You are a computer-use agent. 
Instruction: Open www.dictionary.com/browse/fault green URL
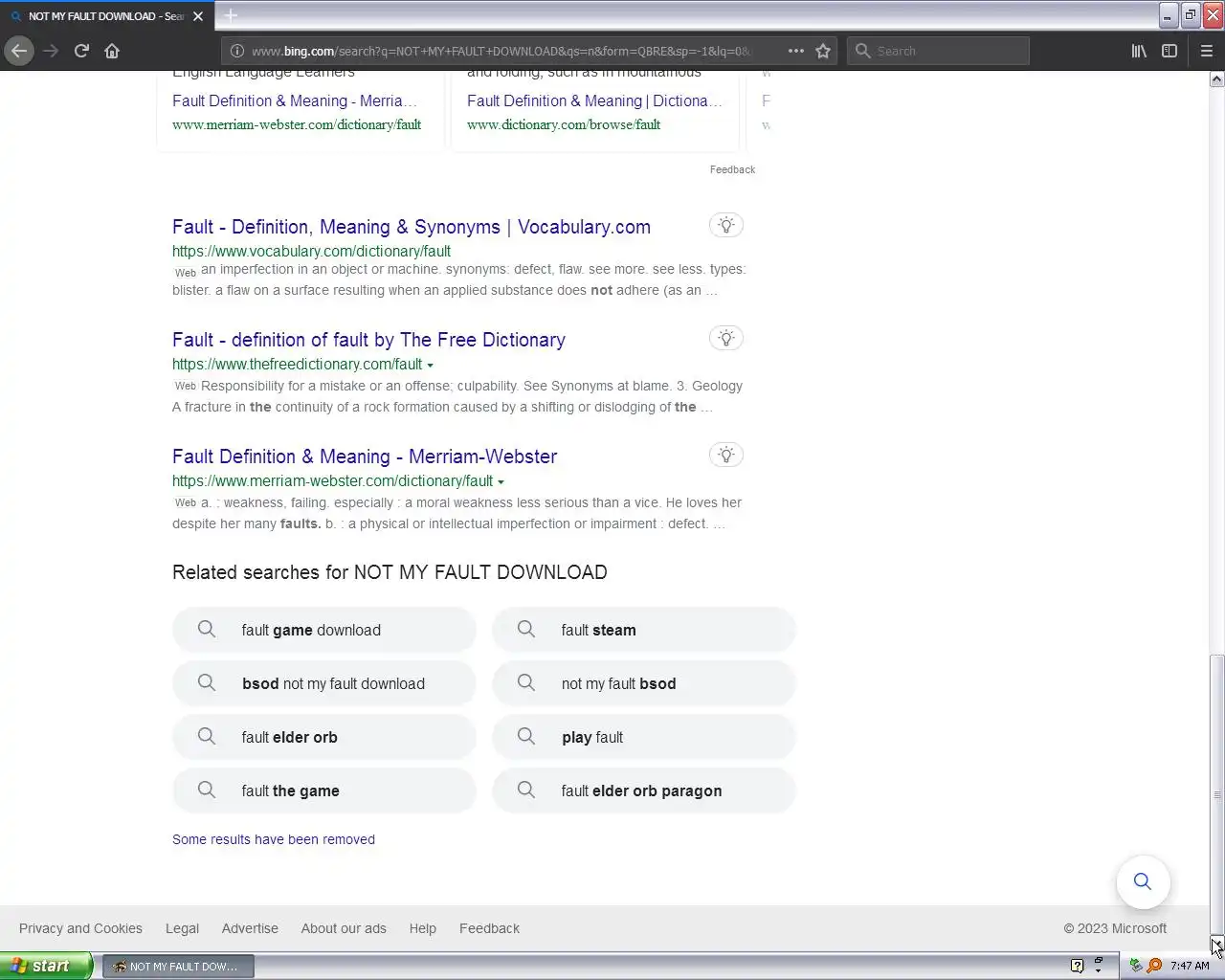(564, 124)
